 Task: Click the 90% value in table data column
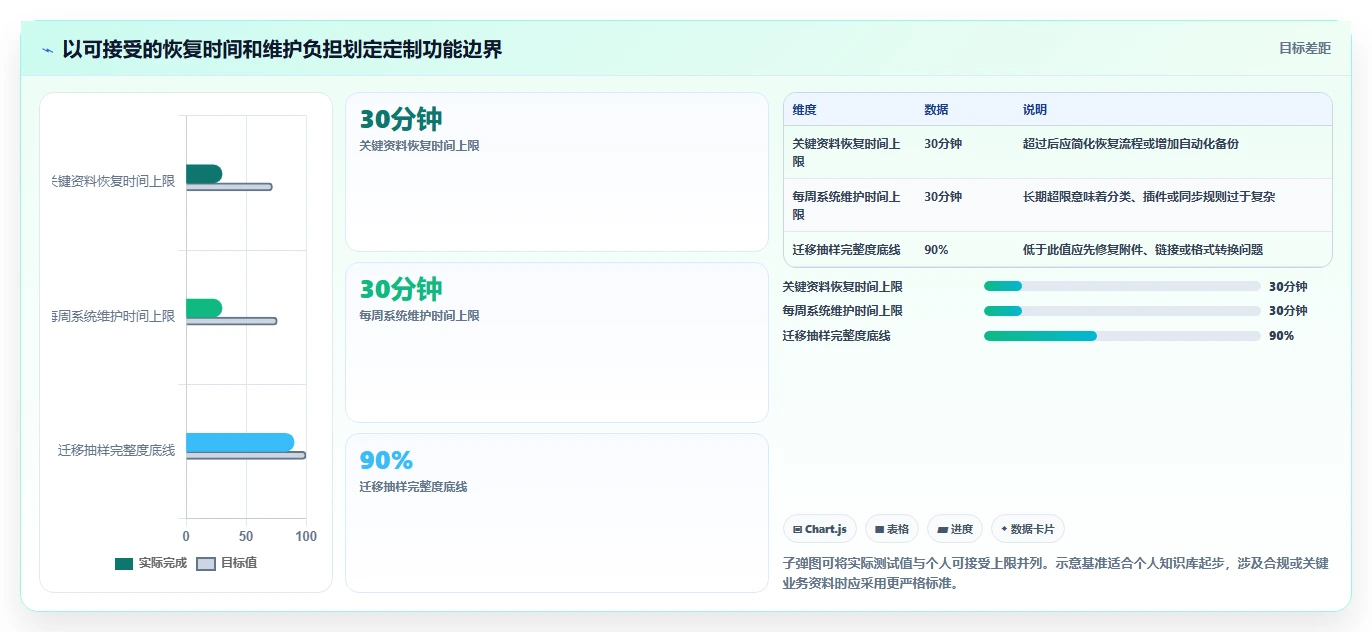pos(937,250)
